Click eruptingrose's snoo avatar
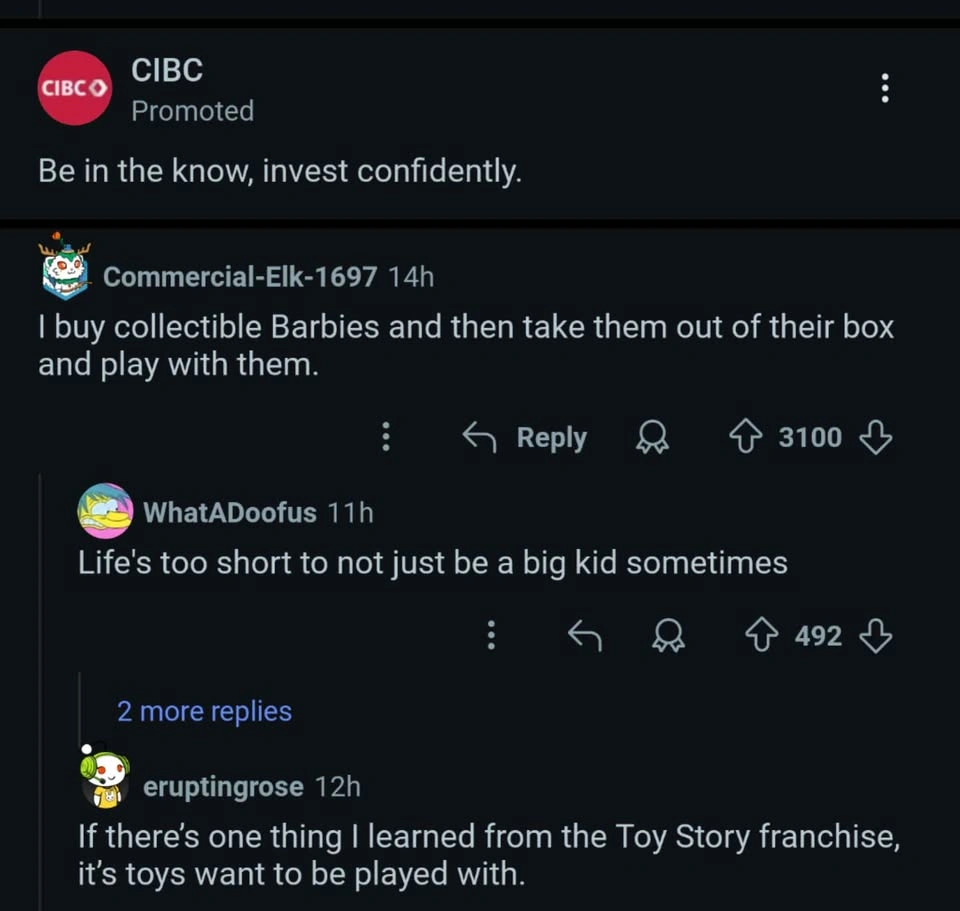The image size is (960, 911). click(x=105, y=777)
